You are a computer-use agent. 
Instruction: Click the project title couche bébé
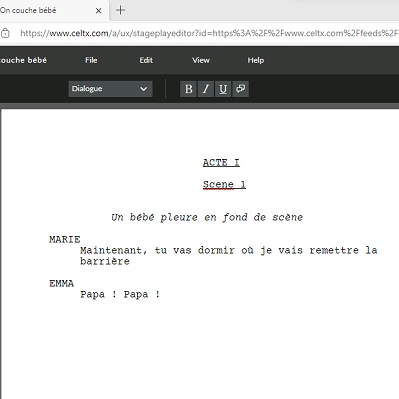tap(23, 60)
